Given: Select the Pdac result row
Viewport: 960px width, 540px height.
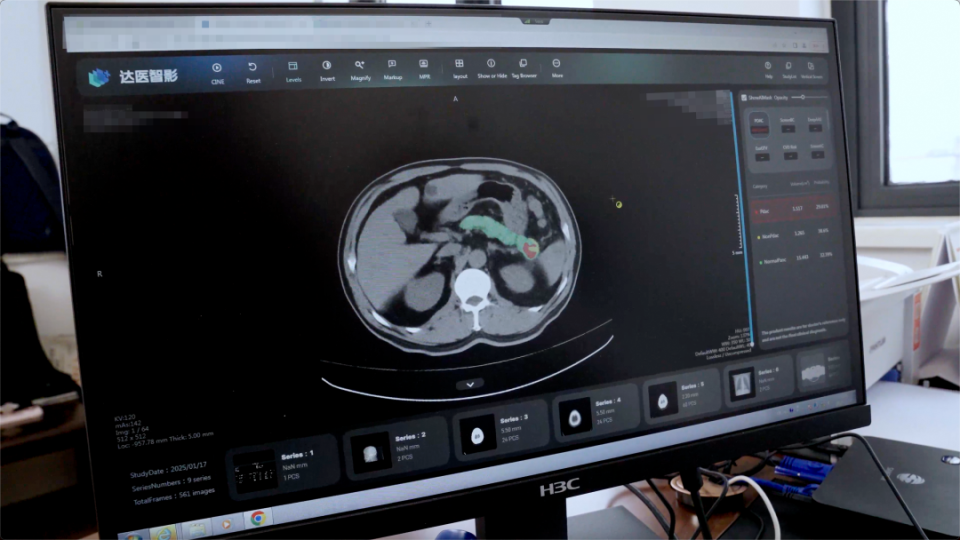Looking at the screenshot, I should click(794, 209).
